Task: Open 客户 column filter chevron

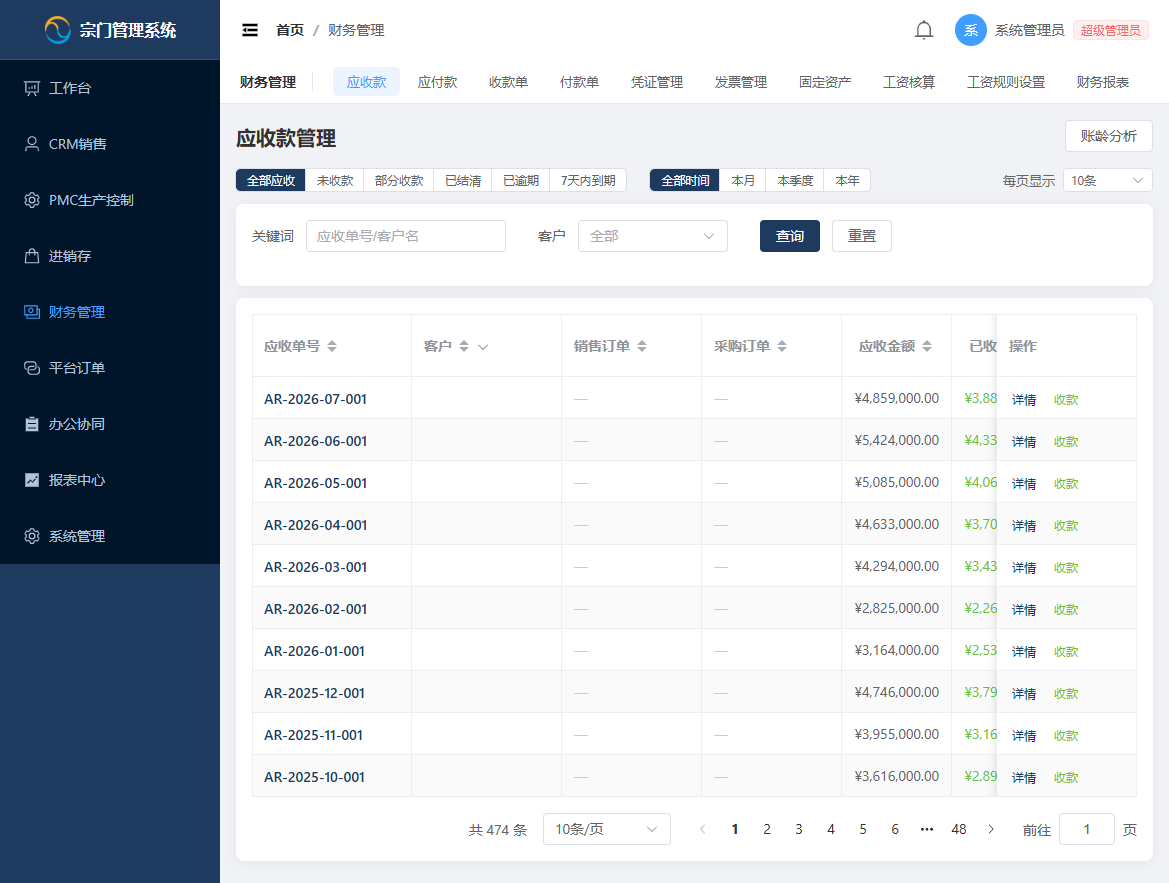Action: (x=483, y=347)
